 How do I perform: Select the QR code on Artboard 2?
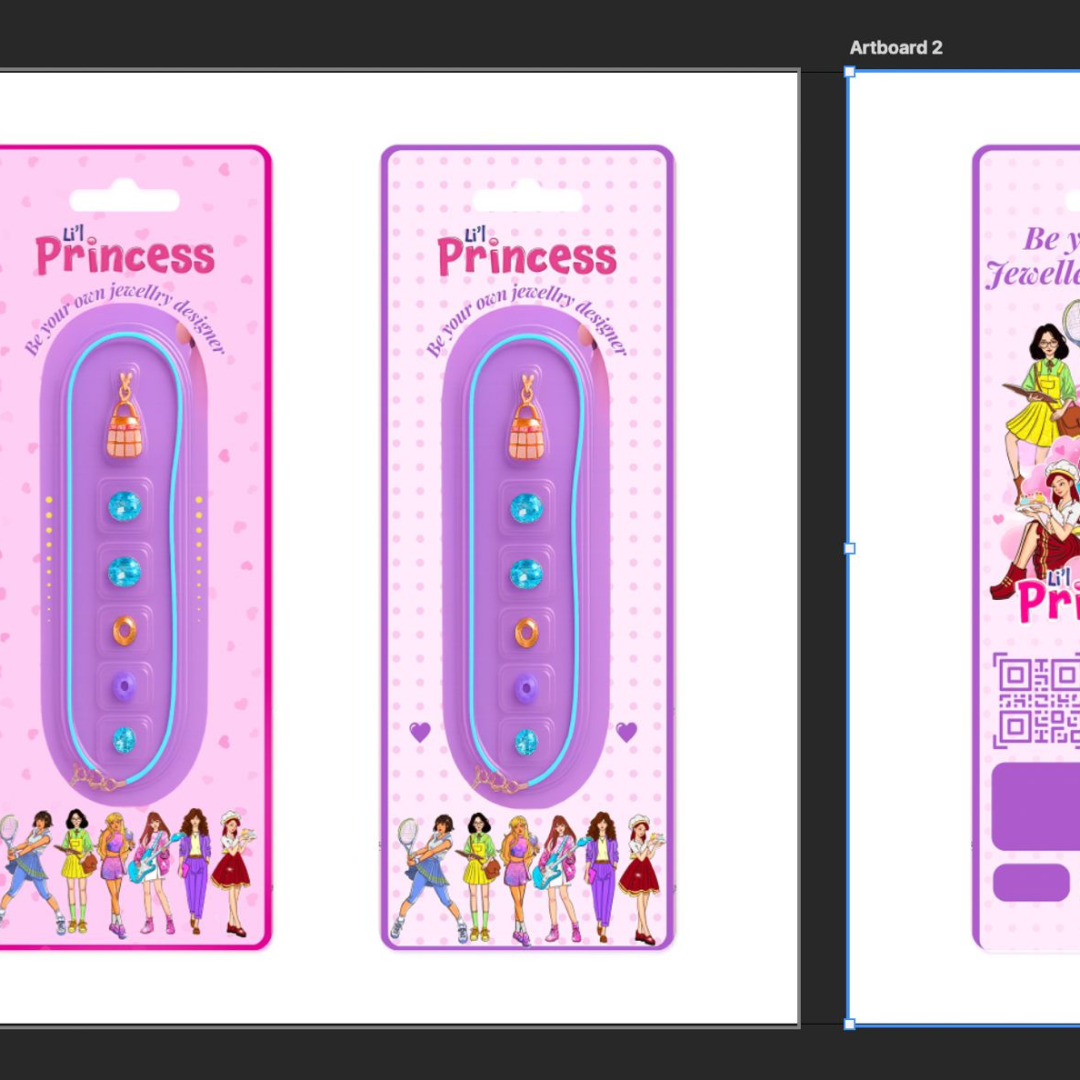[x=1037, y=700]
